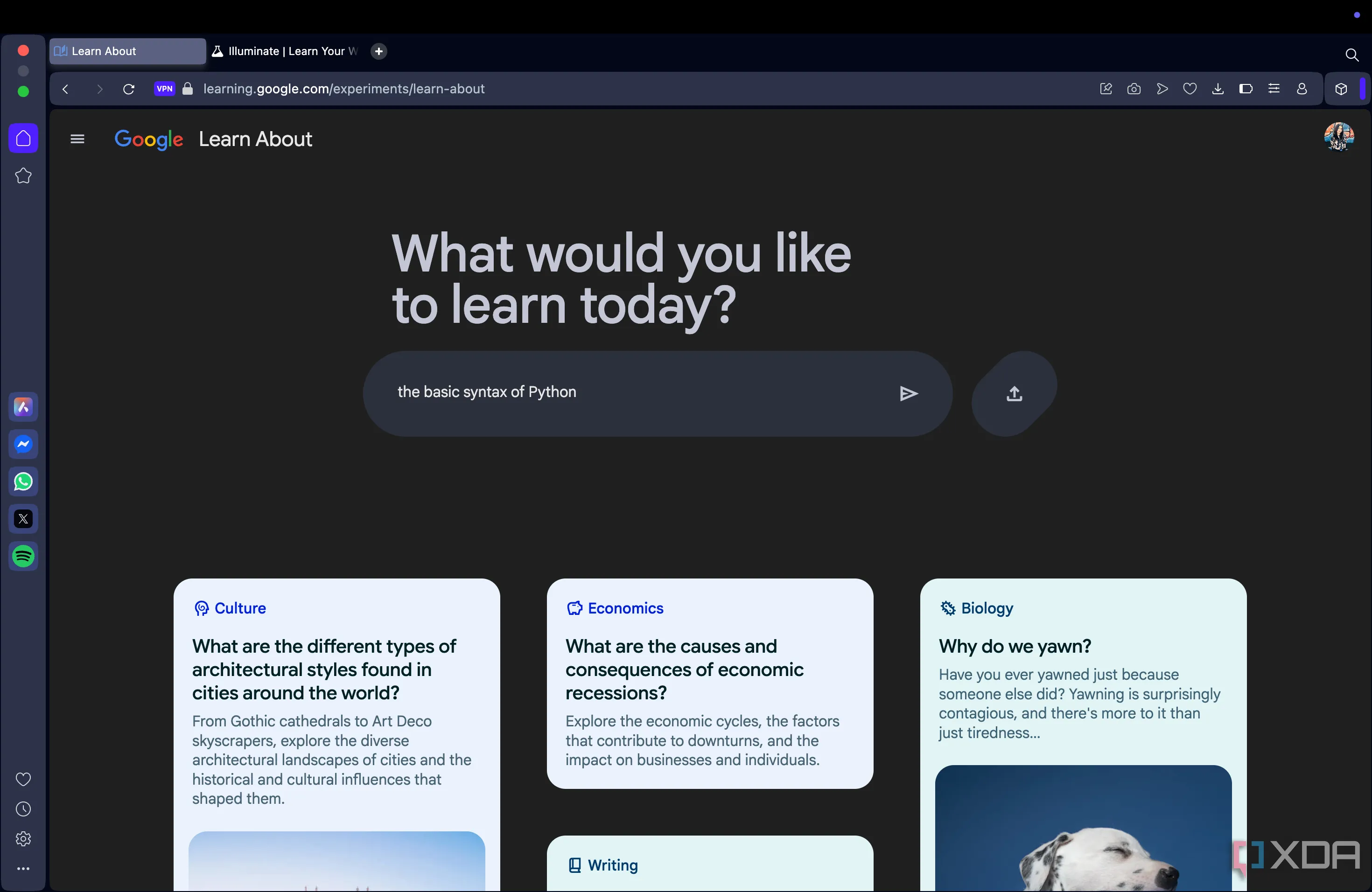Open sidebar bookmarks heart icon

[x=24, y=779]
